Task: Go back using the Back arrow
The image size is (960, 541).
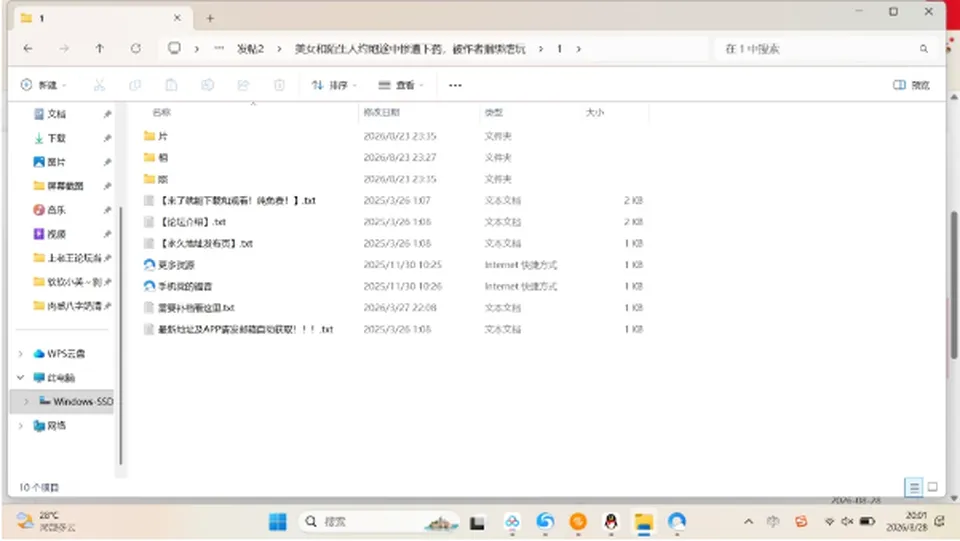Action: point(28,48)
